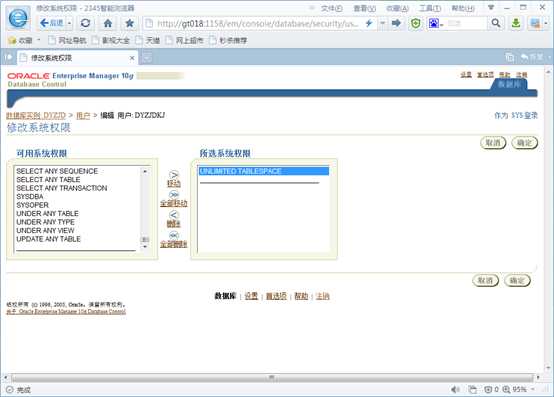Choose search engine via paw icon
The image size is (554, 397).
[434, 24]
